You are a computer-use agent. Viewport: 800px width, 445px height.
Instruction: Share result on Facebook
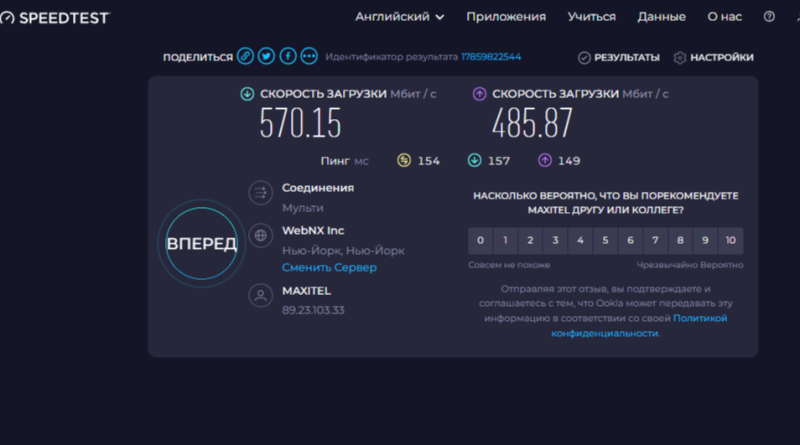tap(288, 56)
